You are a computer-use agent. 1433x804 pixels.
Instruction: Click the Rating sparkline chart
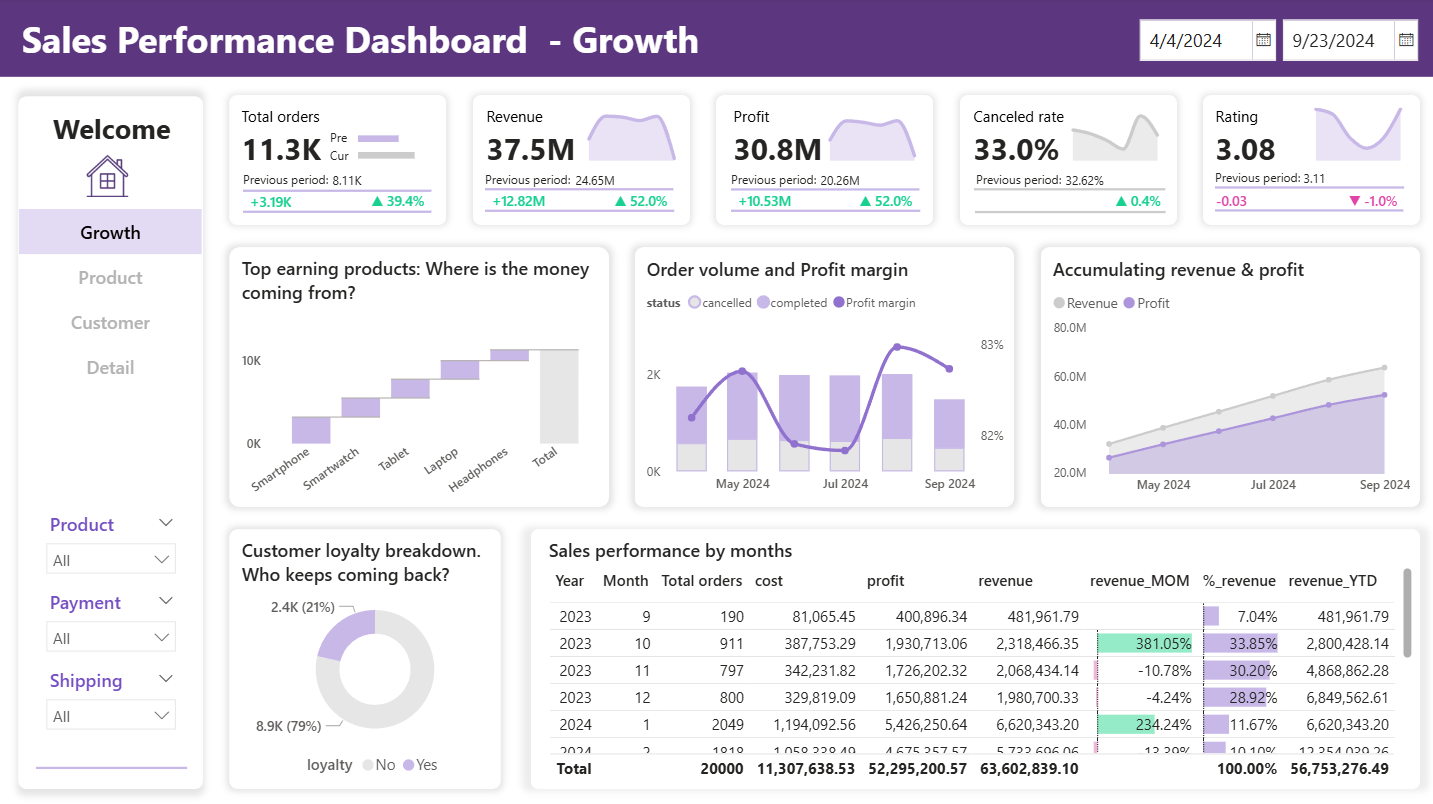pyautogui.click(x=1358, y=136)
